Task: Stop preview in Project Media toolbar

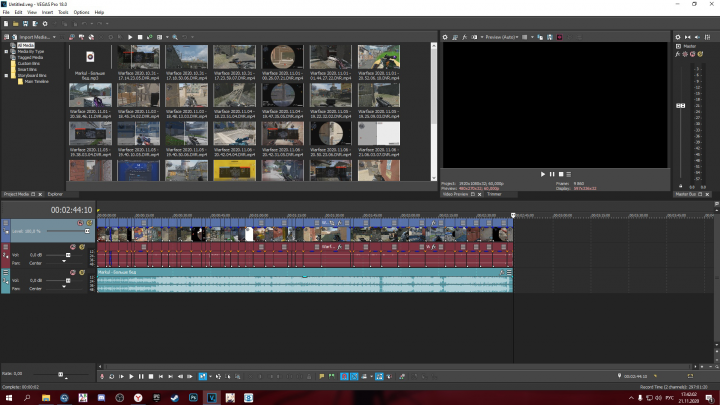Action: (x=140, y=37)
